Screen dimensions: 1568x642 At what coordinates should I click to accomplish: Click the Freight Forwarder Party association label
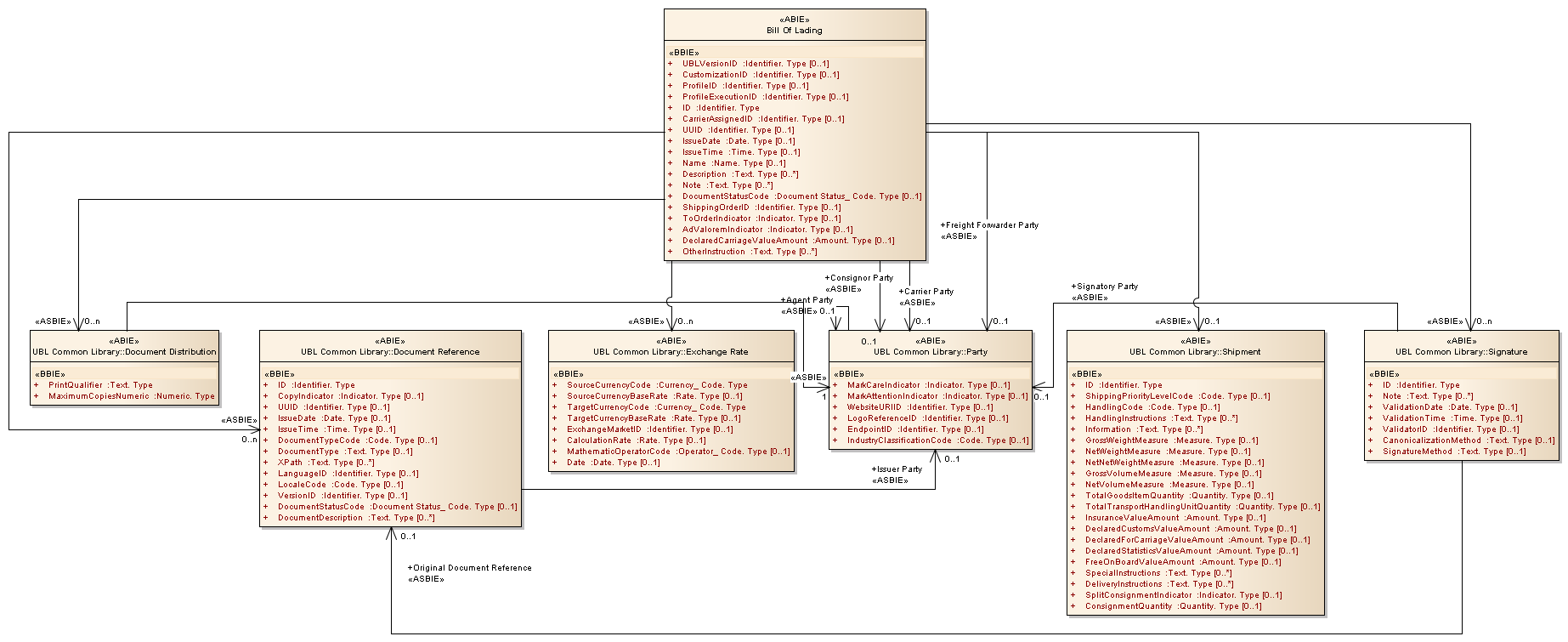click(989, 225)
